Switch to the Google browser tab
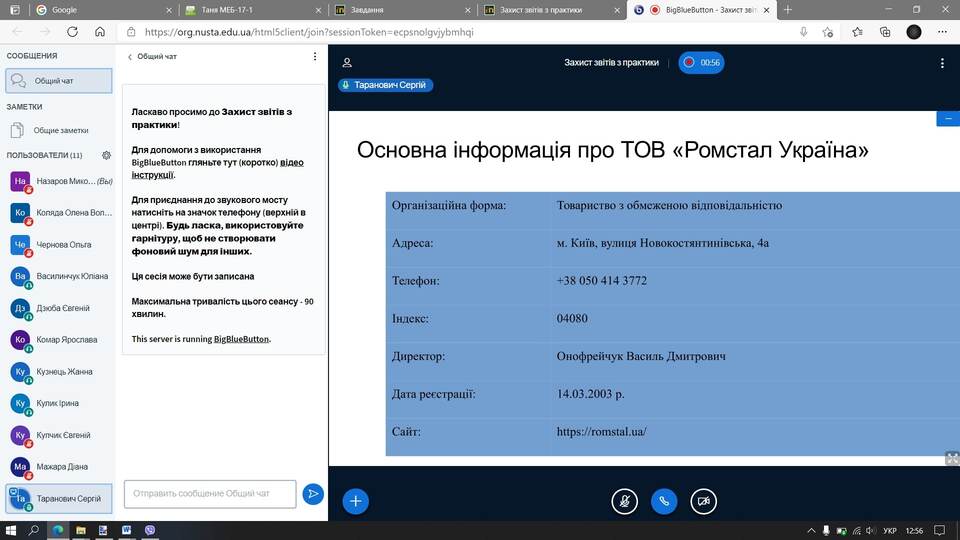 click(x=103, y=10)
